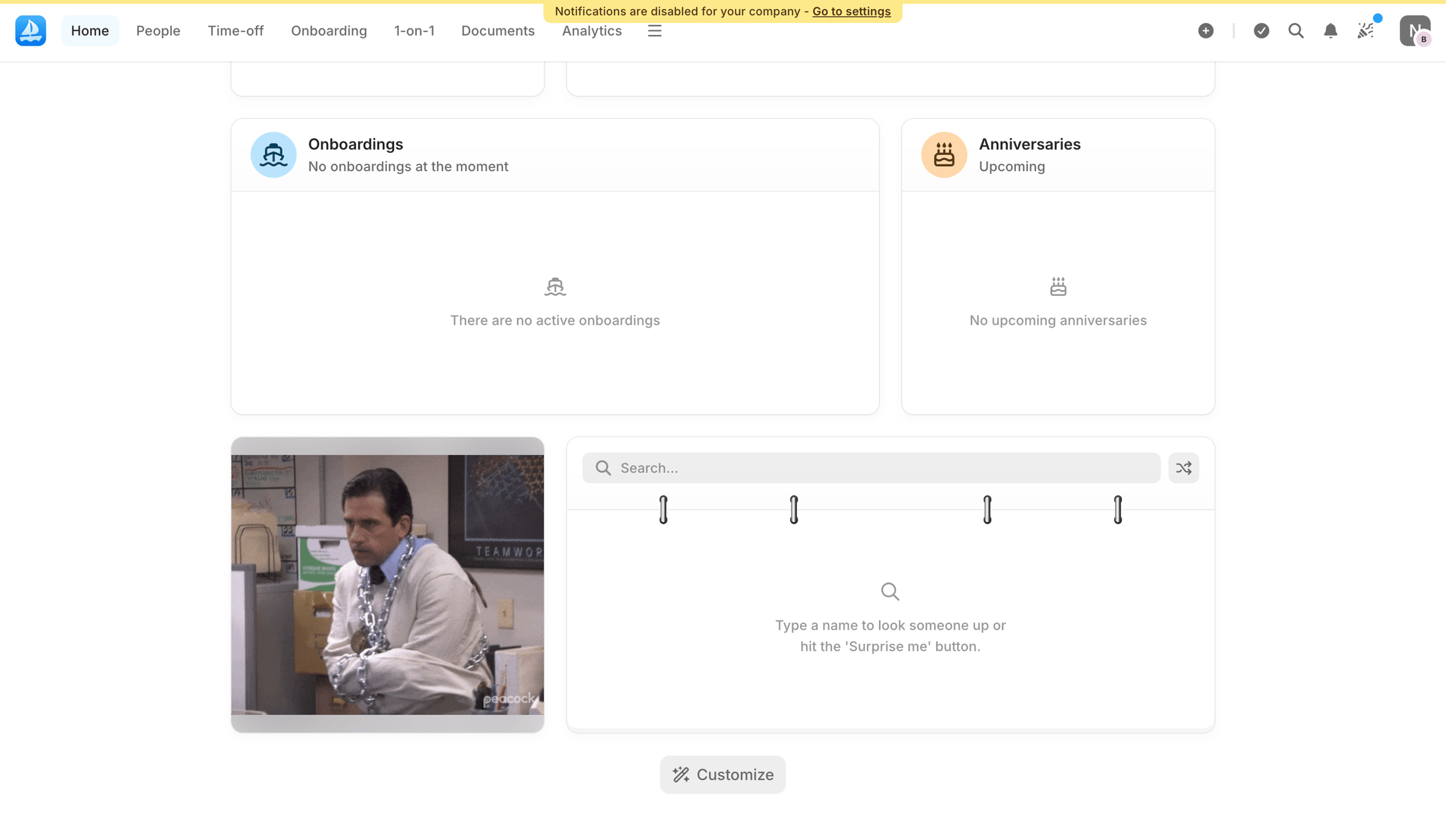Navigate to the Documents tab

point(498,31)
